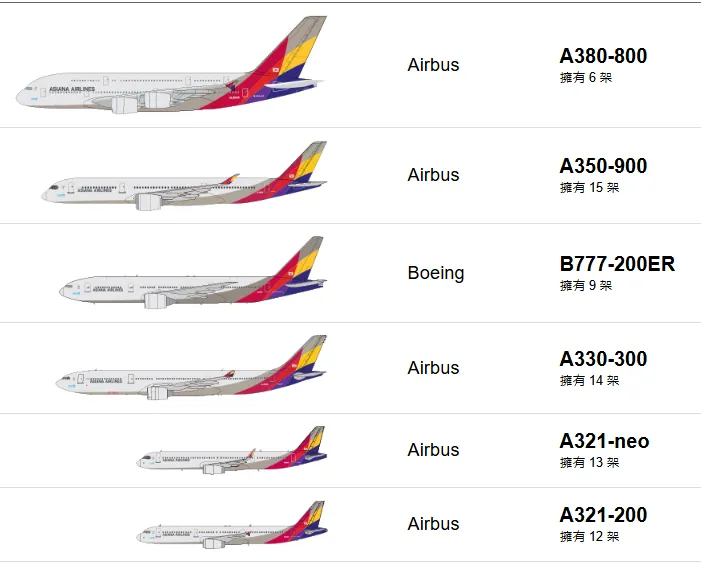Image resolution: width=701 pixels, height=567 pixels.
Task: Click the A321-200 aircraft illustration
Action: pos(231,528)
